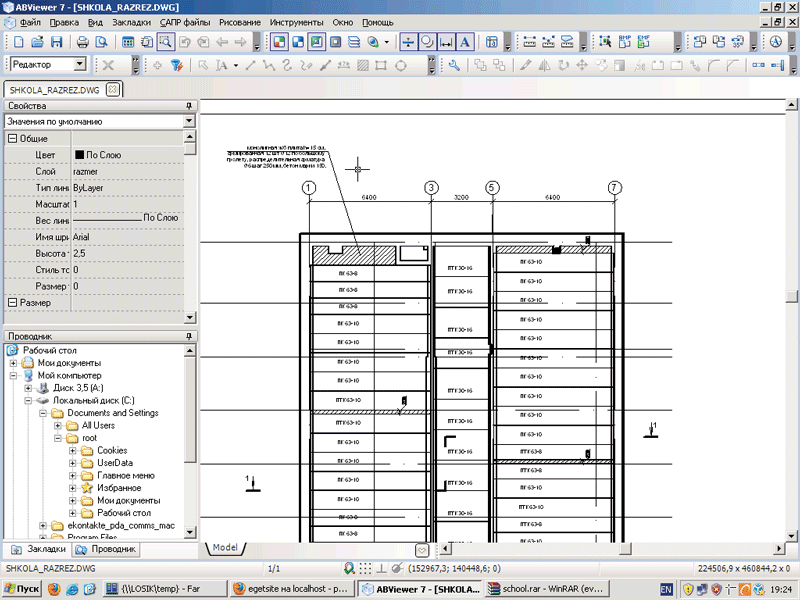Open file with the folder icon
Screen dimensions: 800x600
click(37, 42)
